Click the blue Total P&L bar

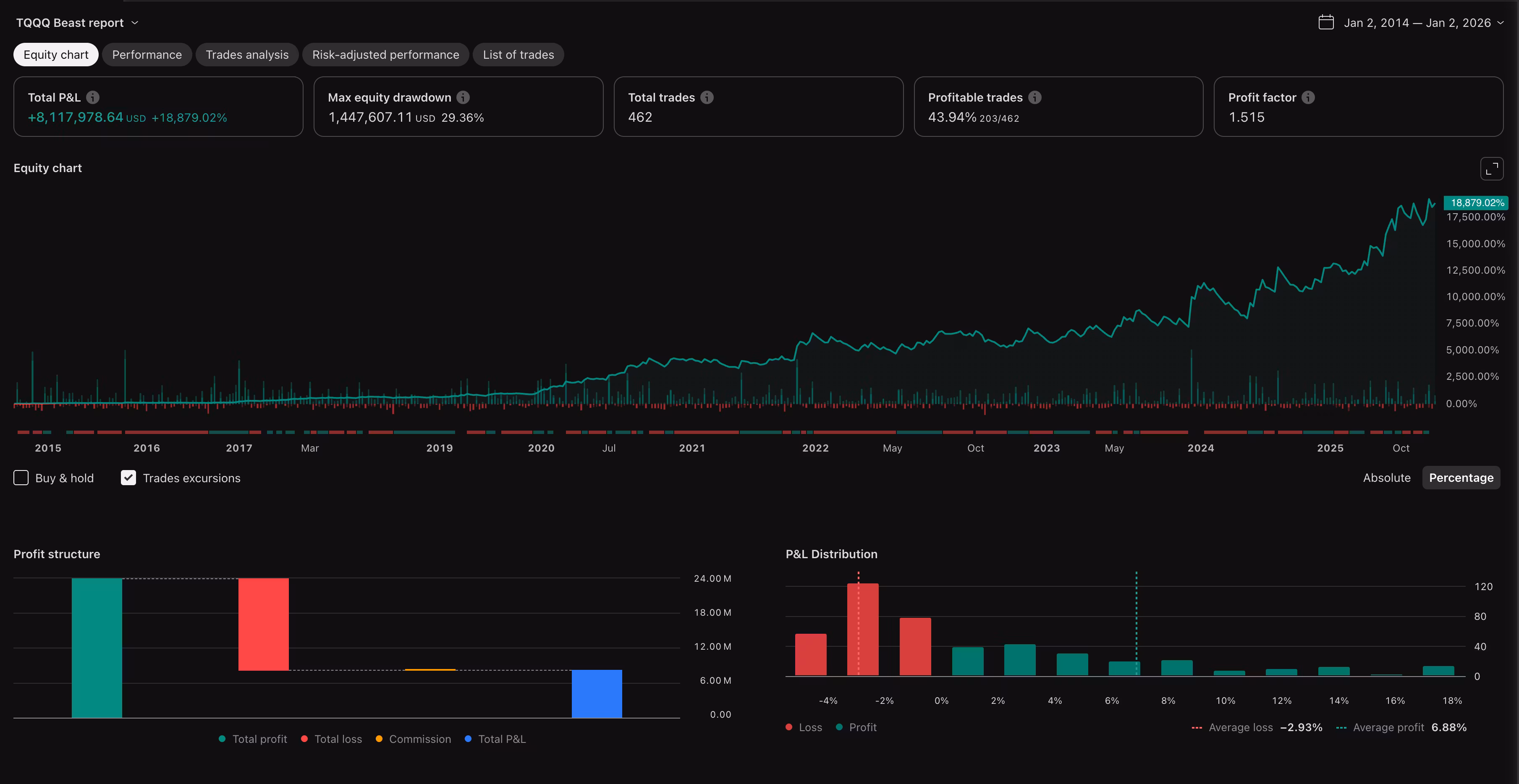596,693
